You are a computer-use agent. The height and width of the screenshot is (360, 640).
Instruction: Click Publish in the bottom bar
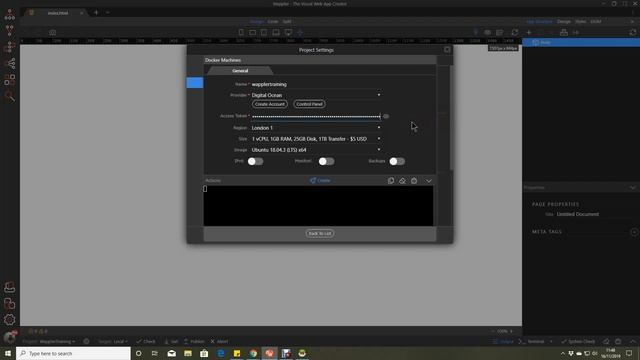tap(194, 341)
